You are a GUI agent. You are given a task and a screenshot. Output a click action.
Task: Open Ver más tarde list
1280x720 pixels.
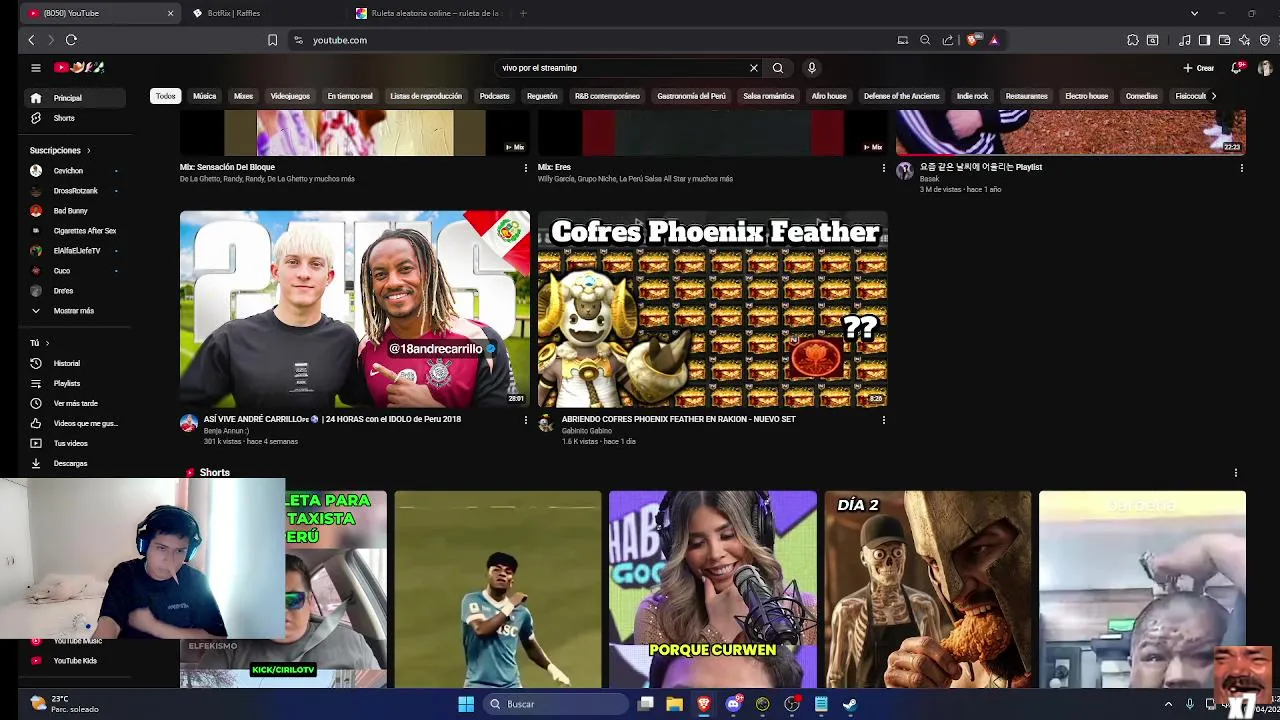coord(75,403)
